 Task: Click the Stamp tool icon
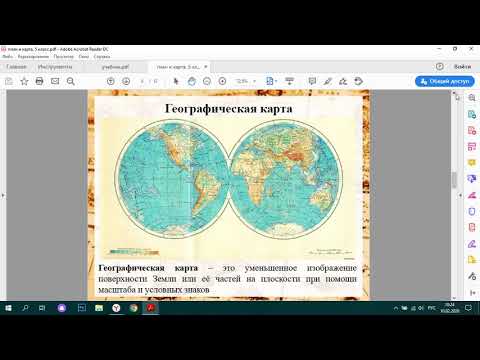tap(358, 81)
